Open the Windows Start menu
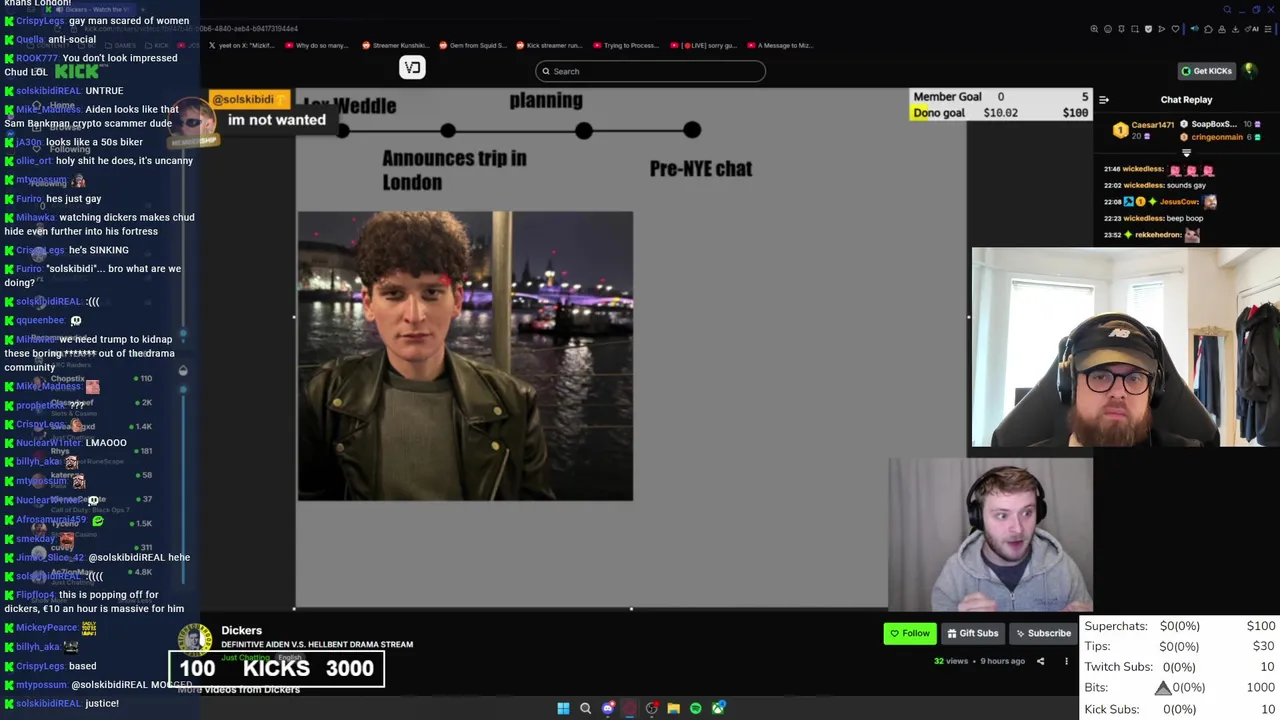 563,708
